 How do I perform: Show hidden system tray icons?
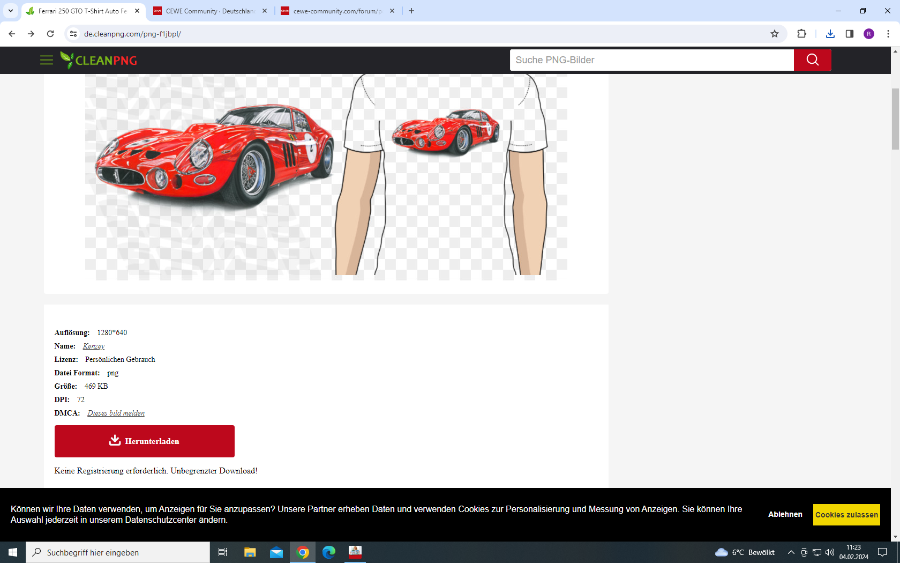(791, 552)
